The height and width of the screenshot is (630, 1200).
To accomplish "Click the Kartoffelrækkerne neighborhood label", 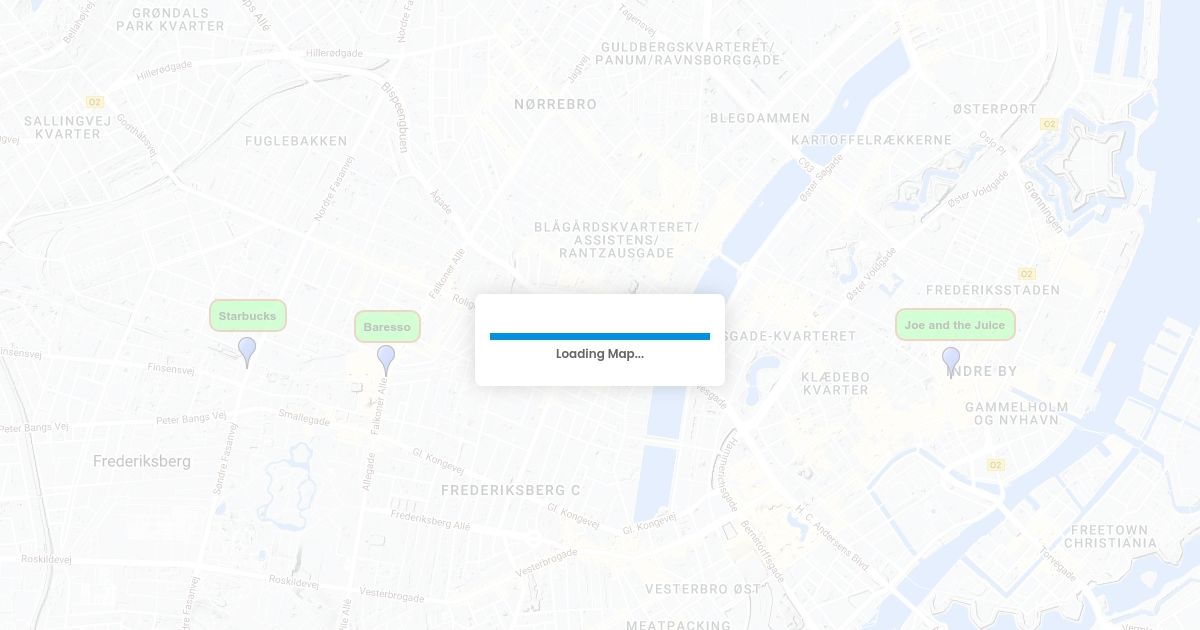I will [871, 140].
